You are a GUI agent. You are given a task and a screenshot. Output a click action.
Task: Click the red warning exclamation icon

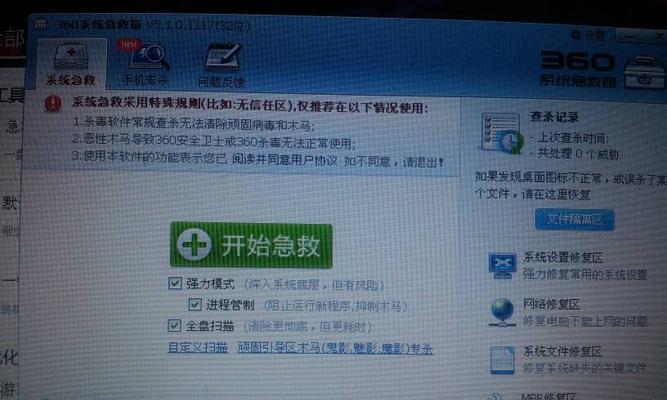(53, 104)
